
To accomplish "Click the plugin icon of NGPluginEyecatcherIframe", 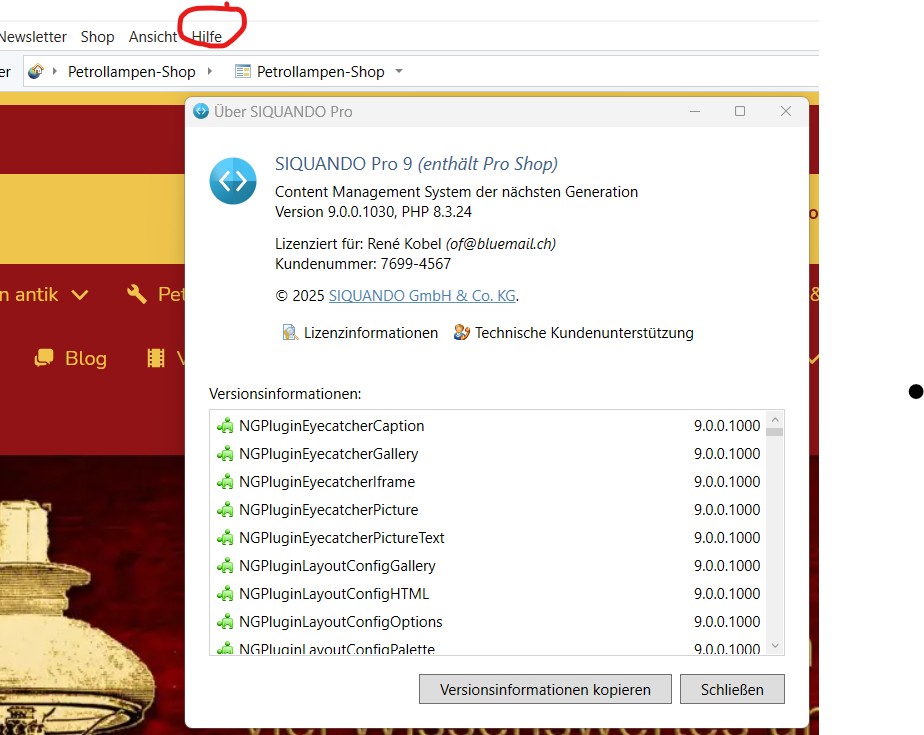I will [225, 482].
